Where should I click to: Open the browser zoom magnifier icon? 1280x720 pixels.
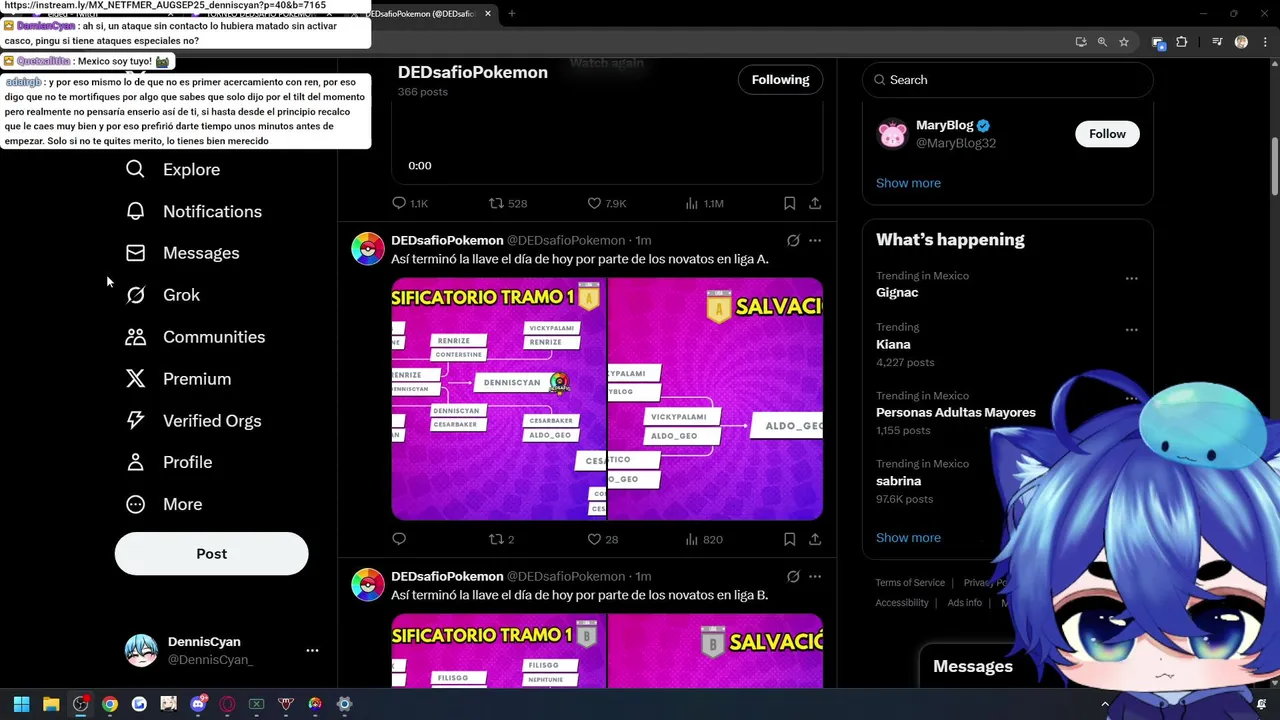click(x=1102, y=42)
